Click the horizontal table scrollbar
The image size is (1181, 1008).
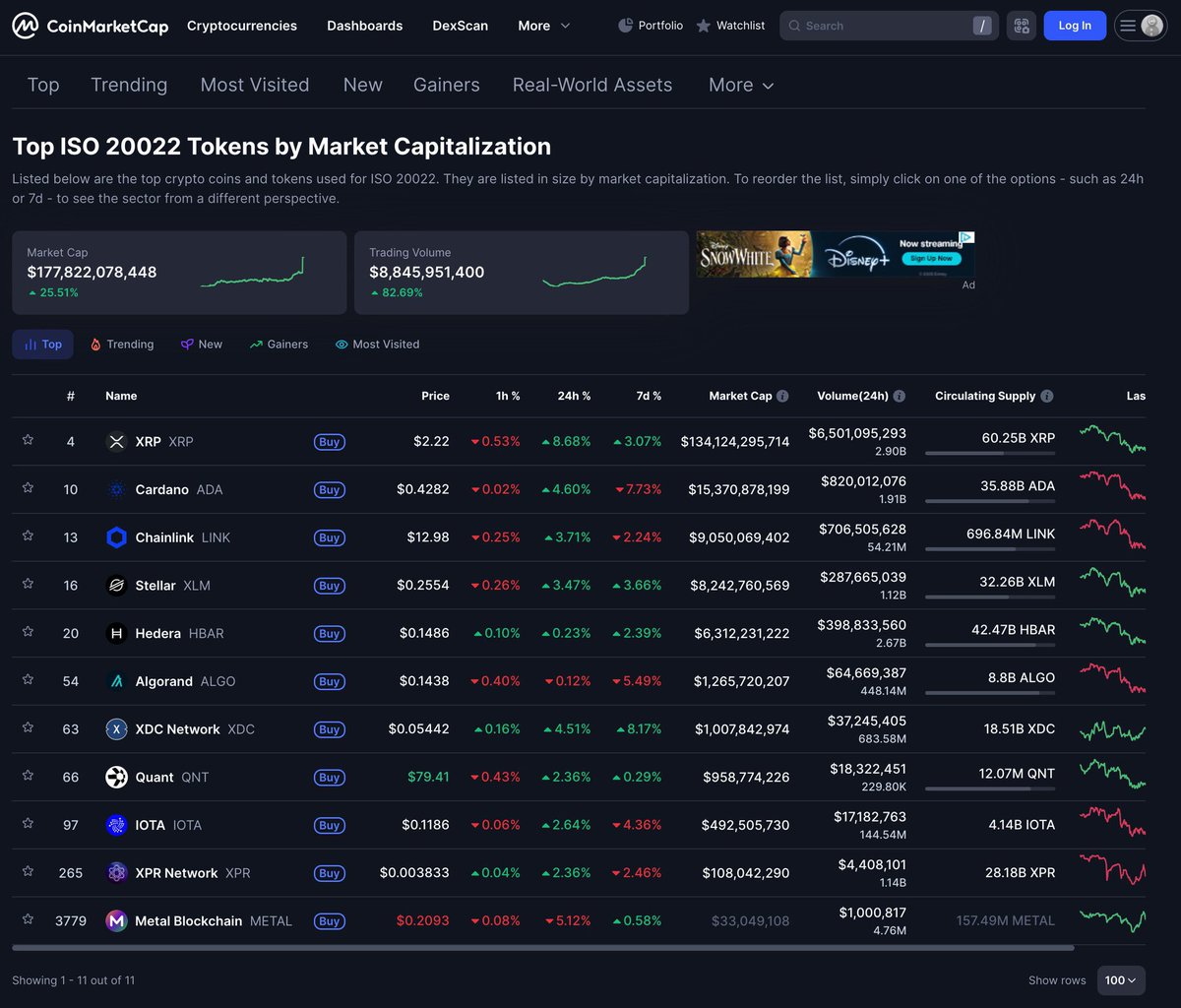click(x=543, y=948)
